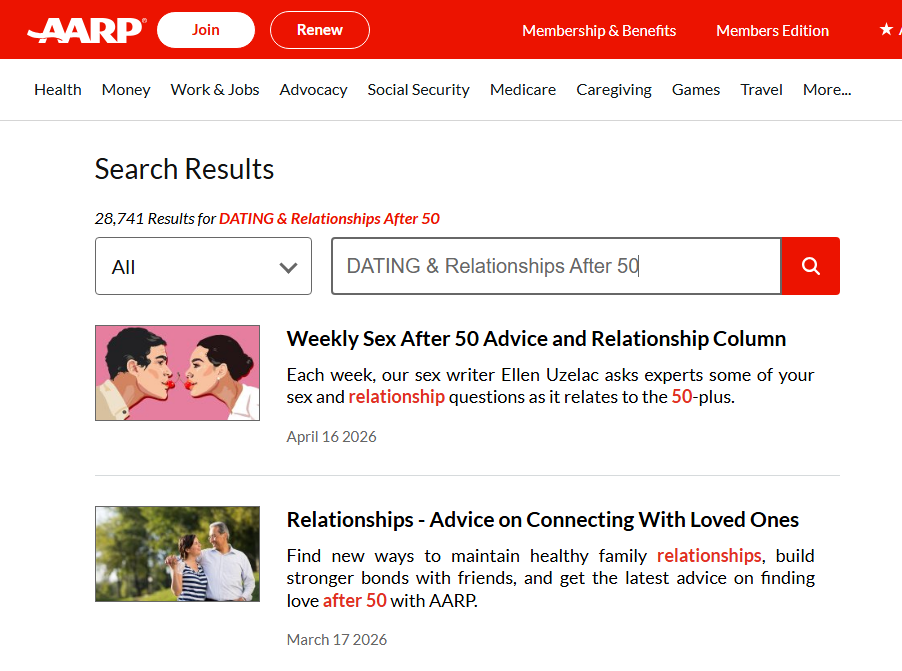
Task: Open the All category filter dropdown
Action: (x=204, y=266)
